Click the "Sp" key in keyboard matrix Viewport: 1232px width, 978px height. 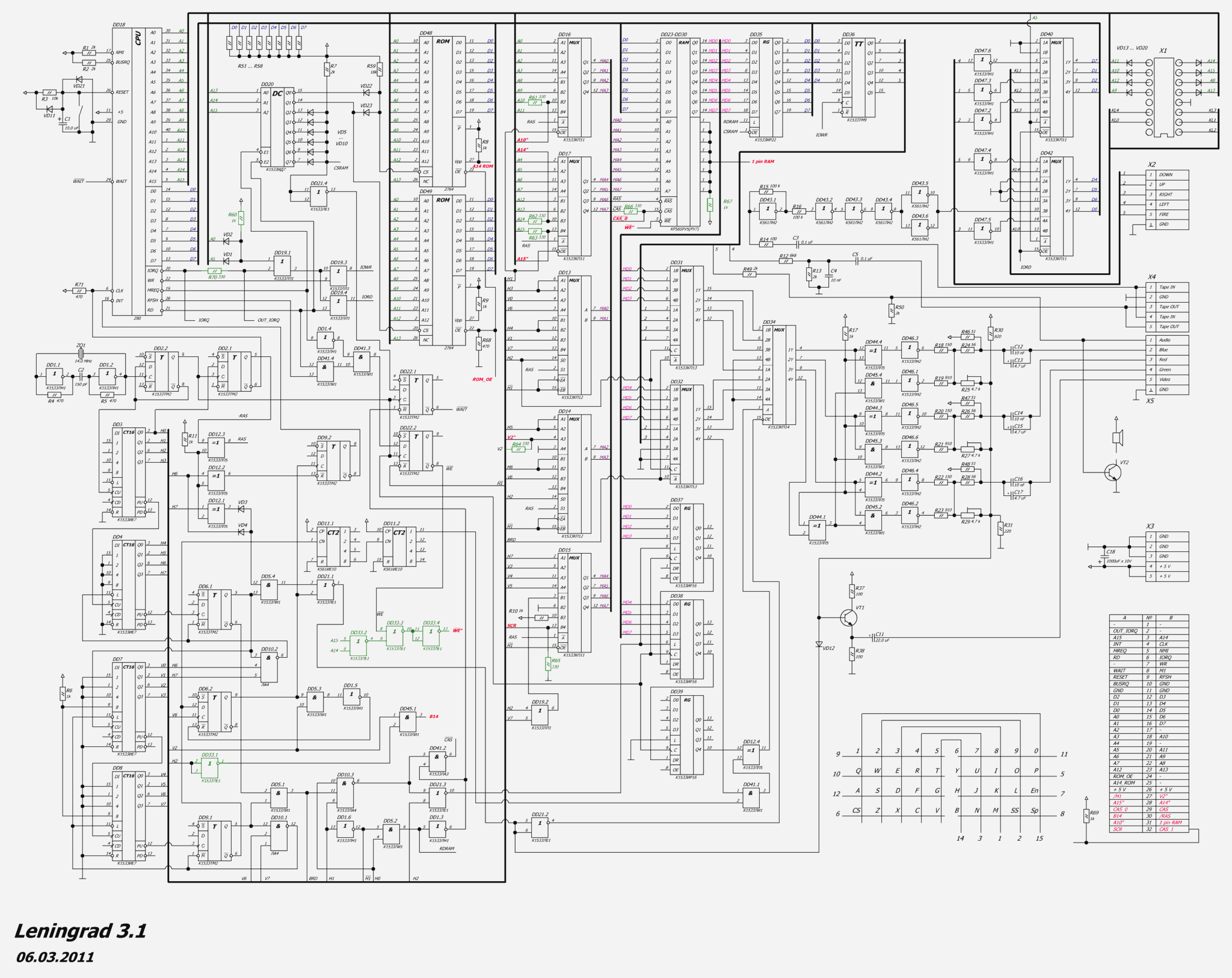(x=1035, y=811)
